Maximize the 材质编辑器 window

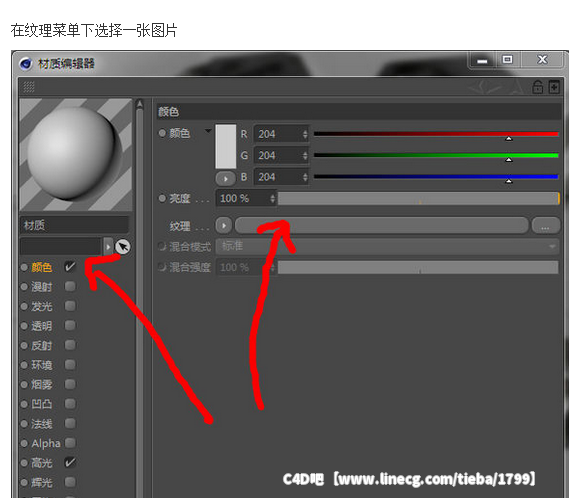point(508,60)
